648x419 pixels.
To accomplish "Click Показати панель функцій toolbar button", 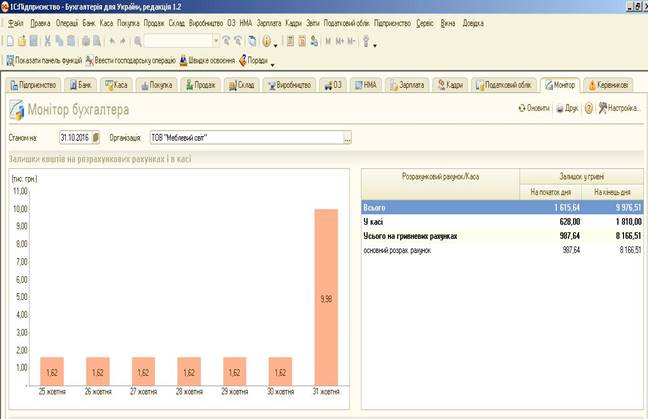I will (47, 60).
